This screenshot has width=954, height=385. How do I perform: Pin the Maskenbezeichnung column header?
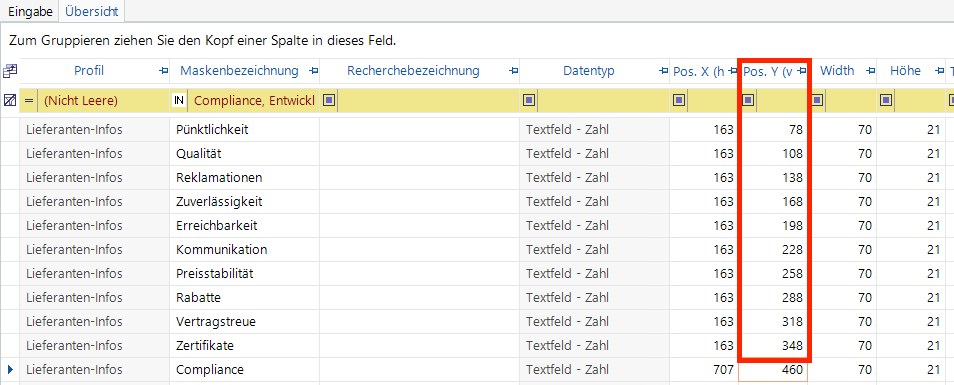coord(313,71)
